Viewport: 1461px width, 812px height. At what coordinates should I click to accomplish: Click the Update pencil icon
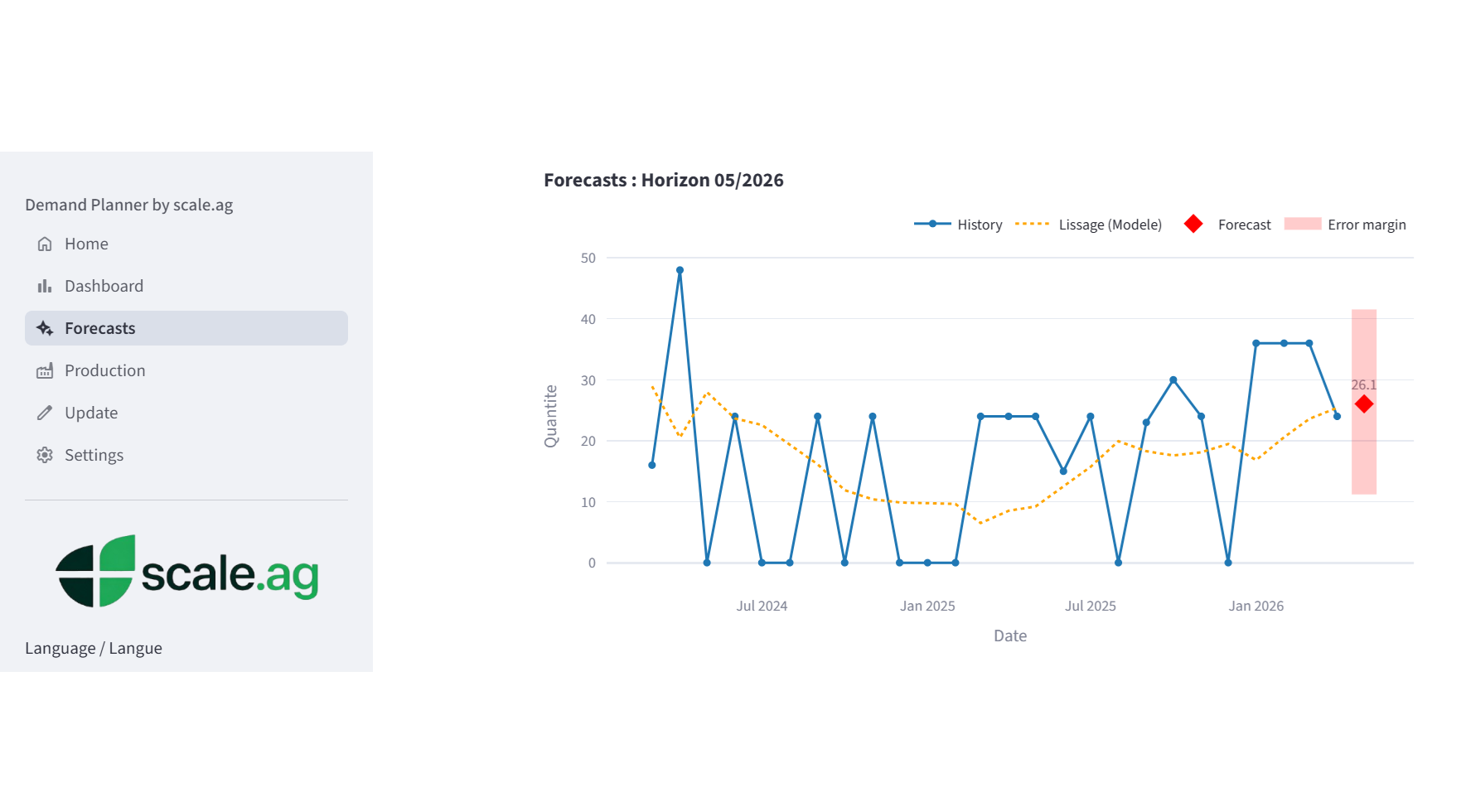pos(45,413)
